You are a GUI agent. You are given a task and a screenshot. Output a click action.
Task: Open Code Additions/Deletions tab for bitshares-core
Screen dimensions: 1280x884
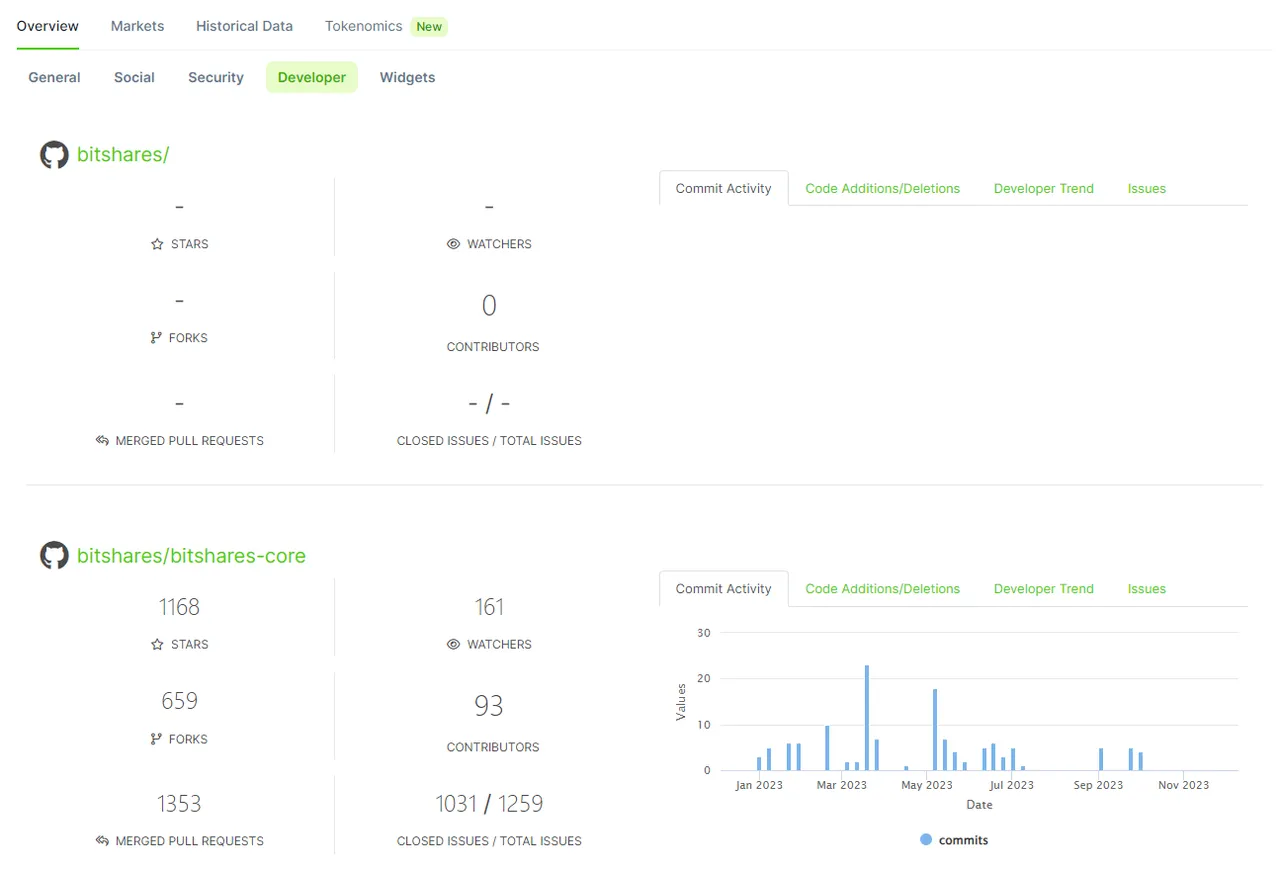click(x=883, y=589)
